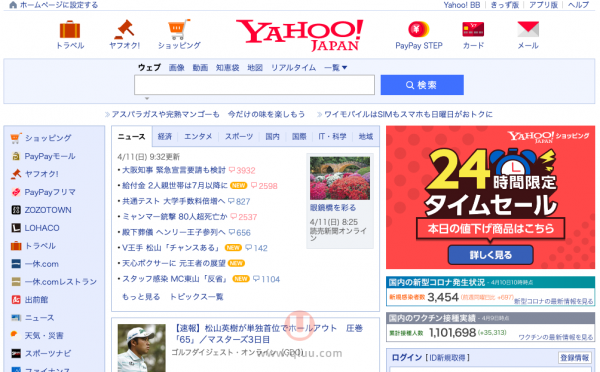Open the Shopping cart icon in header
600x372 pixels.
(x=179, y=29)
